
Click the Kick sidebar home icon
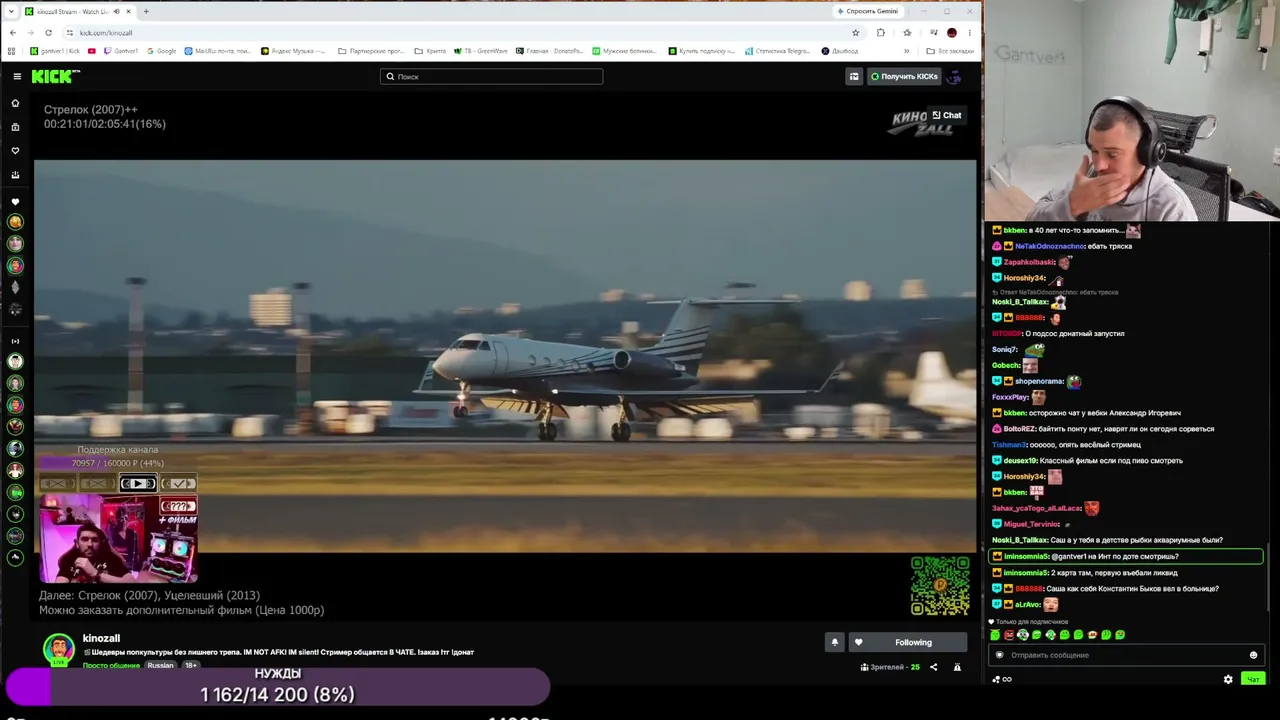point(15,103)
